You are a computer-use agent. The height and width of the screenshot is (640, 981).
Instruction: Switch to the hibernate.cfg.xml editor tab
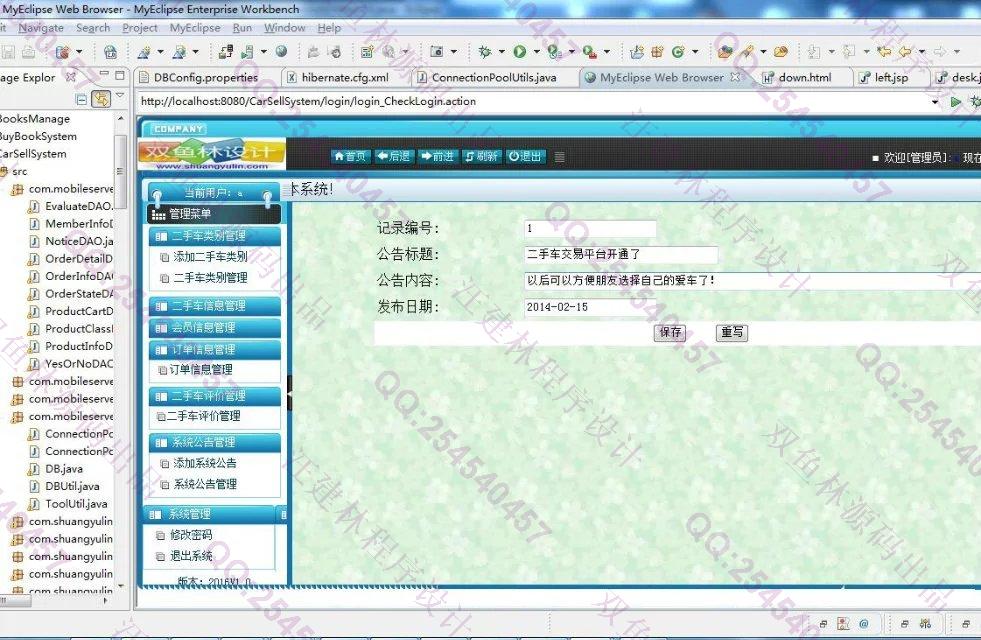point(344,77)
